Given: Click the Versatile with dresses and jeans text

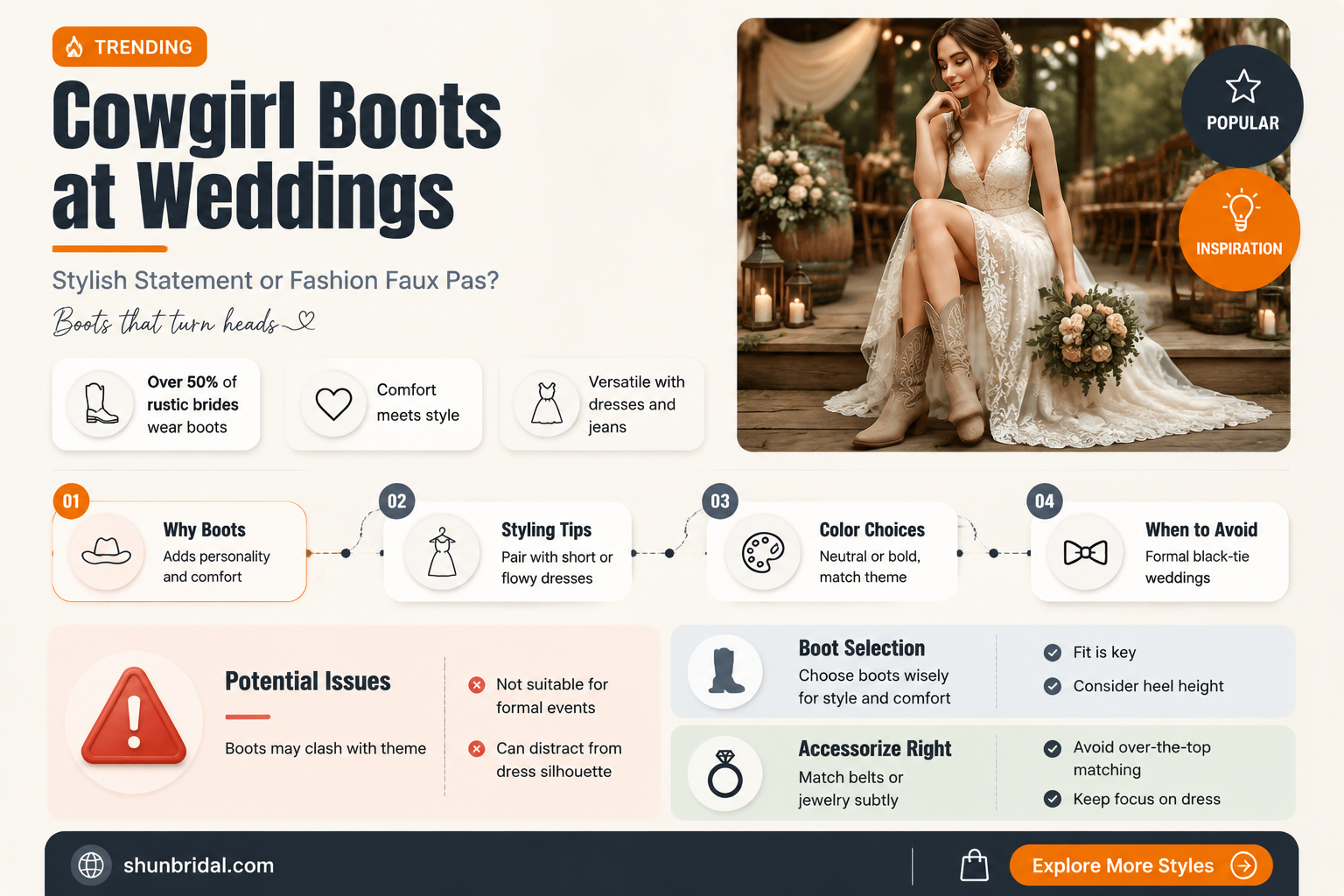Looking at the screenshot, I should [636, 404].
